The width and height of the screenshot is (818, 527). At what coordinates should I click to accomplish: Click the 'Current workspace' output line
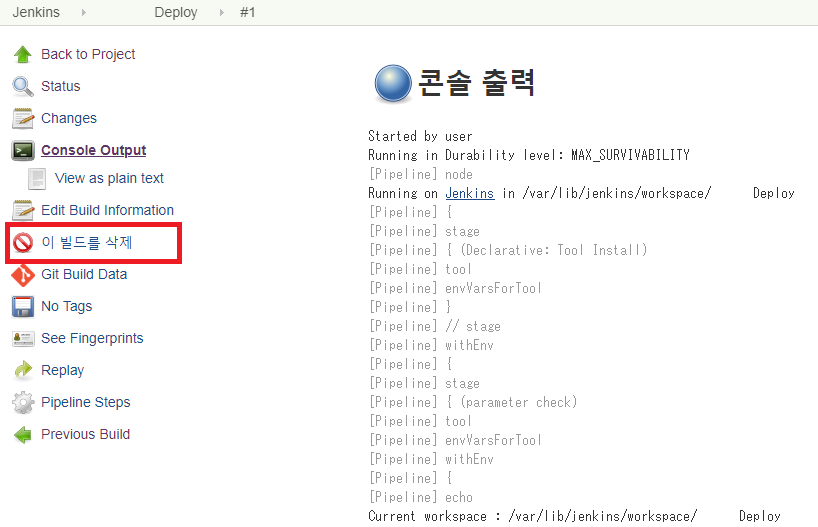[x=574, y=517]
